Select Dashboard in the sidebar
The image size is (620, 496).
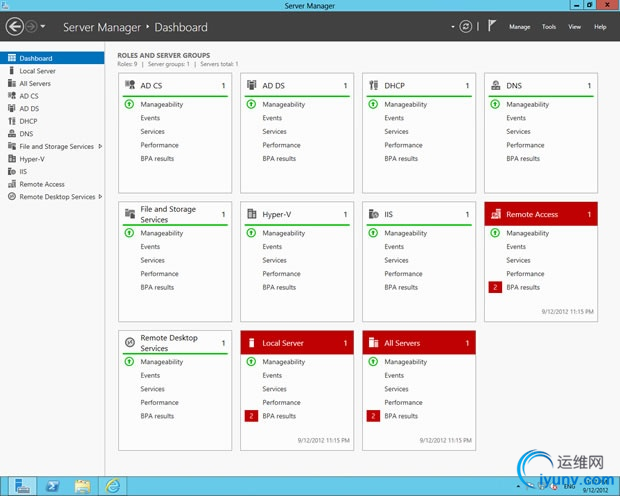[x=52, y=58]
